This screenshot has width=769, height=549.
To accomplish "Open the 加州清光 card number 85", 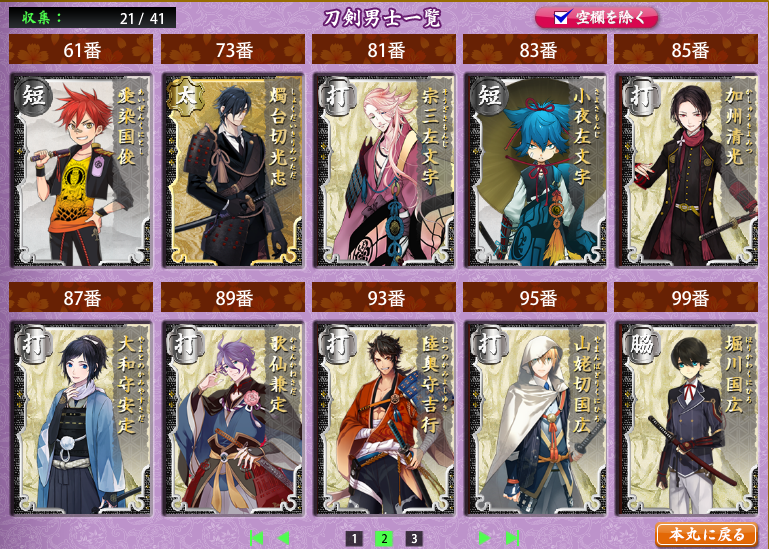I will pyautogui.click(x=686, y=170).
